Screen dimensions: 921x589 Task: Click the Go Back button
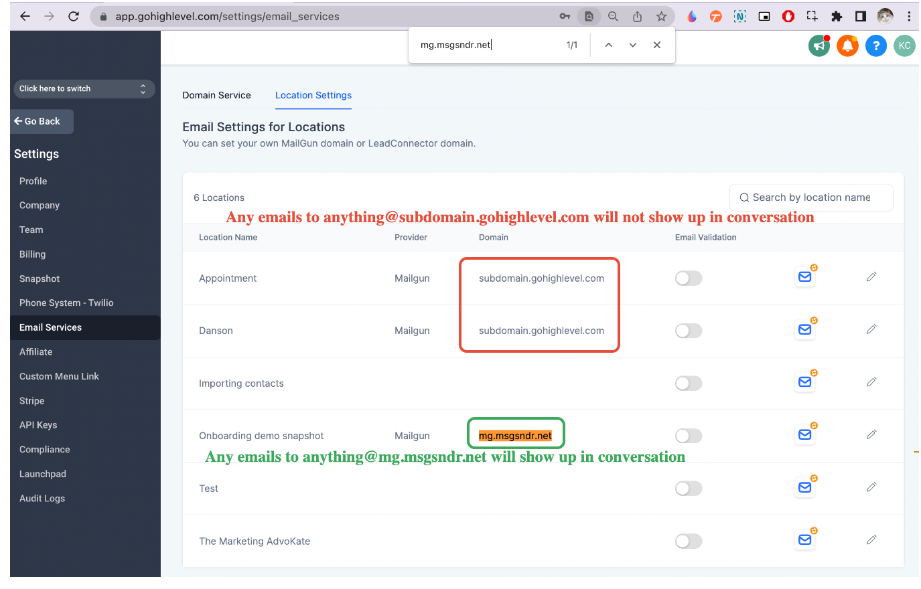41,121
